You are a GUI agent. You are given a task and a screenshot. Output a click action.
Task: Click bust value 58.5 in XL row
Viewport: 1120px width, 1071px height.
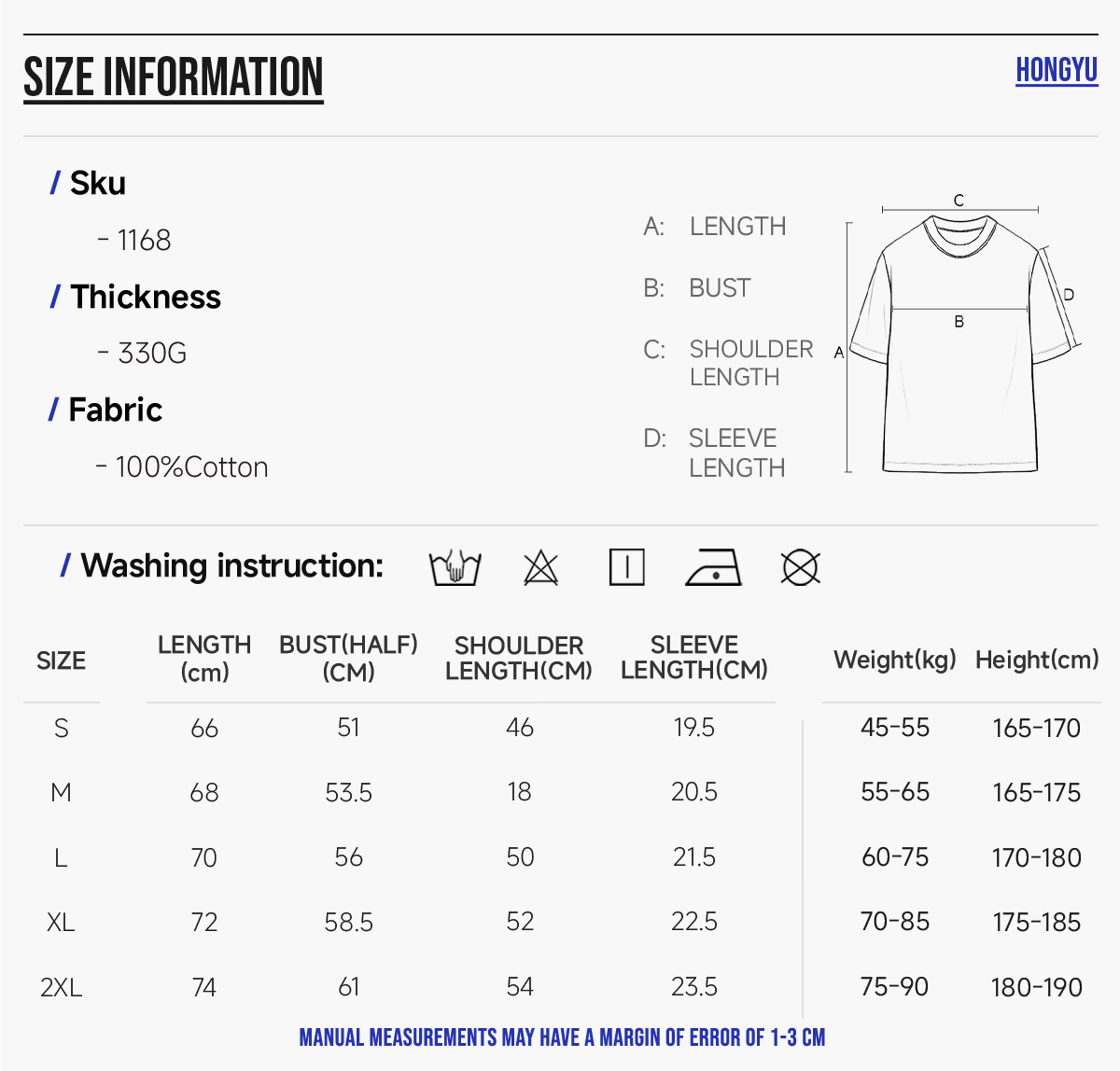[349, 923]
